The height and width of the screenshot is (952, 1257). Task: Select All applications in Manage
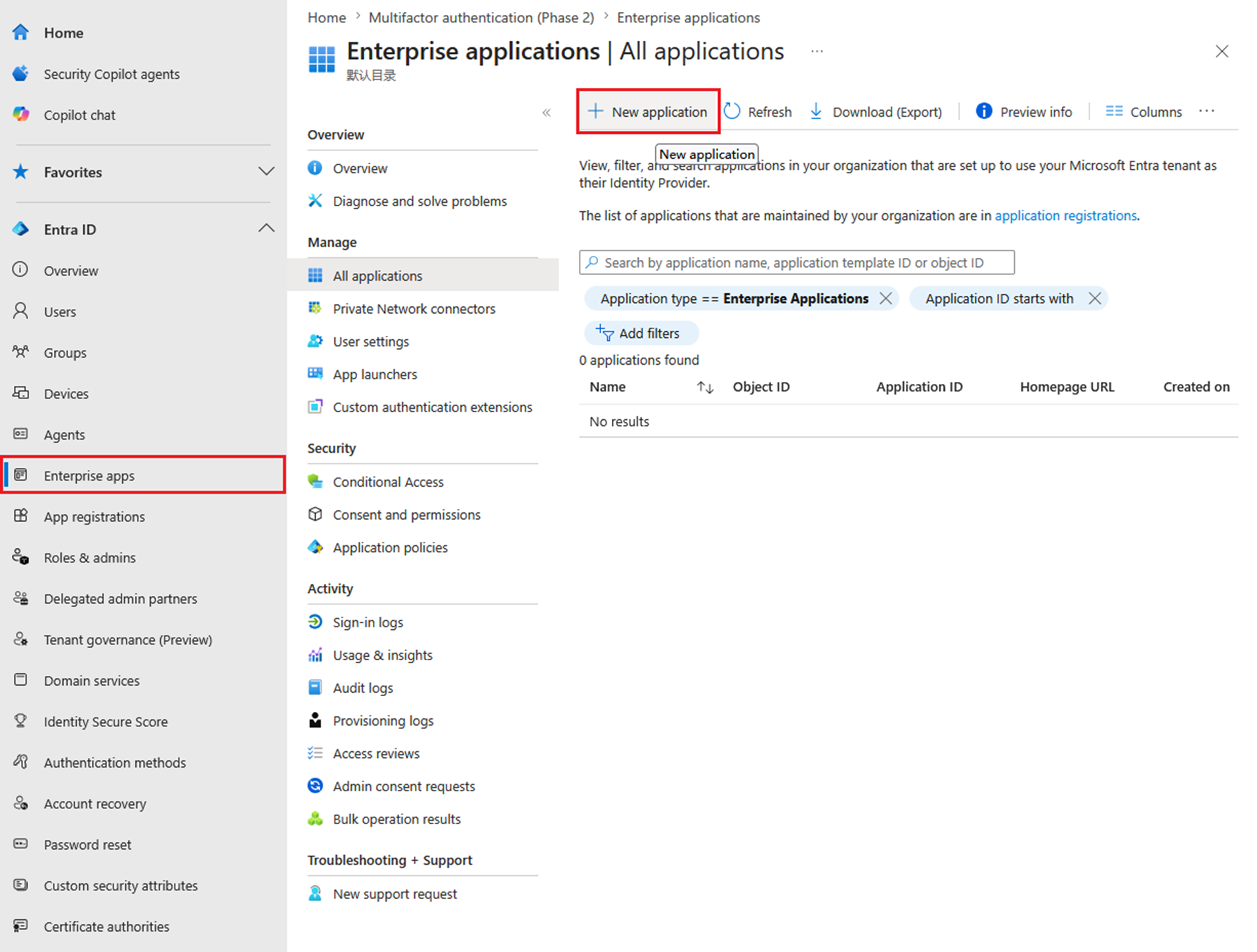pyautogui.click(x=423, y=276)
